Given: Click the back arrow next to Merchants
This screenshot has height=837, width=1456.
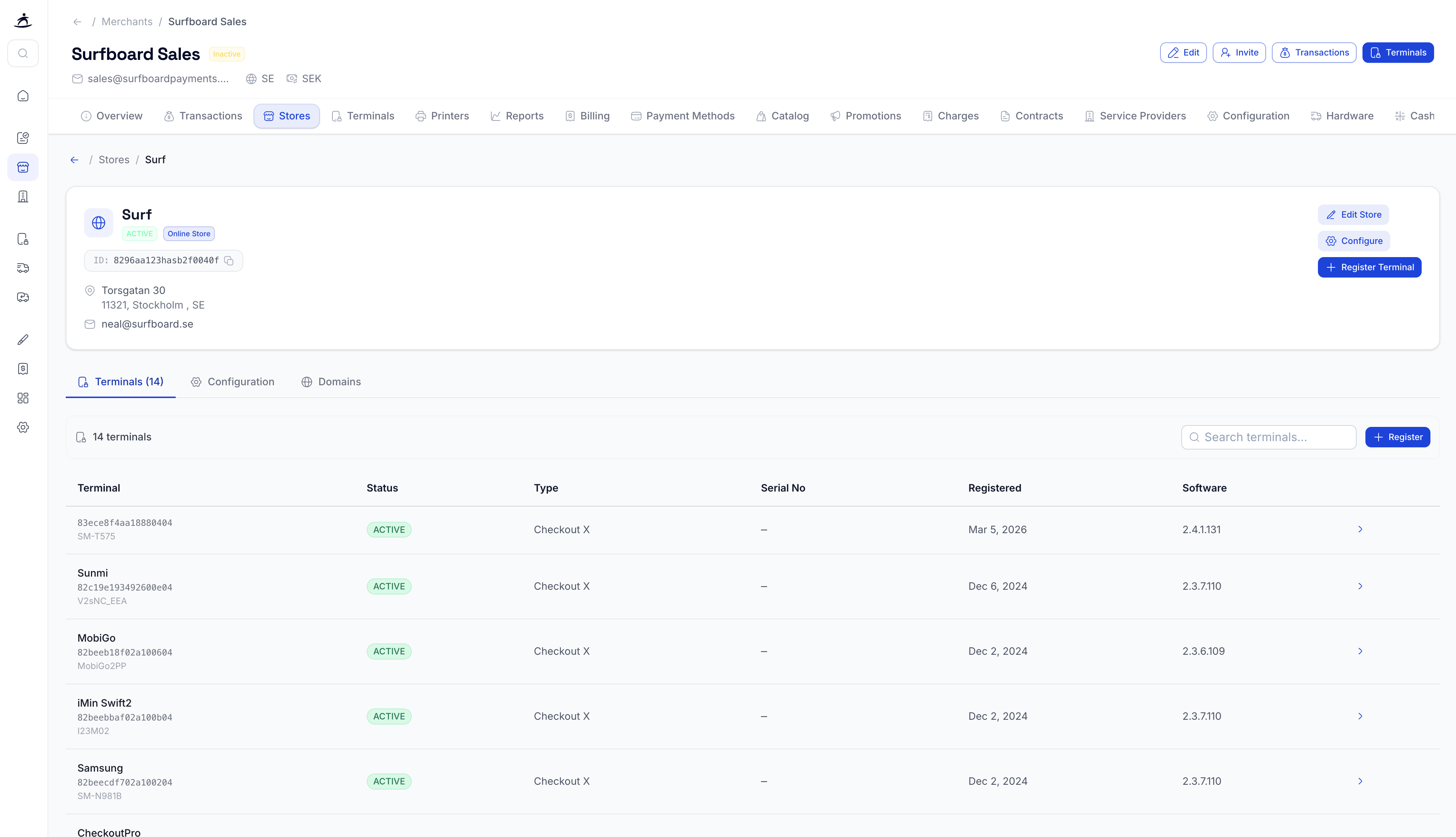Looking at the screenshot, I should pos(77,22).
